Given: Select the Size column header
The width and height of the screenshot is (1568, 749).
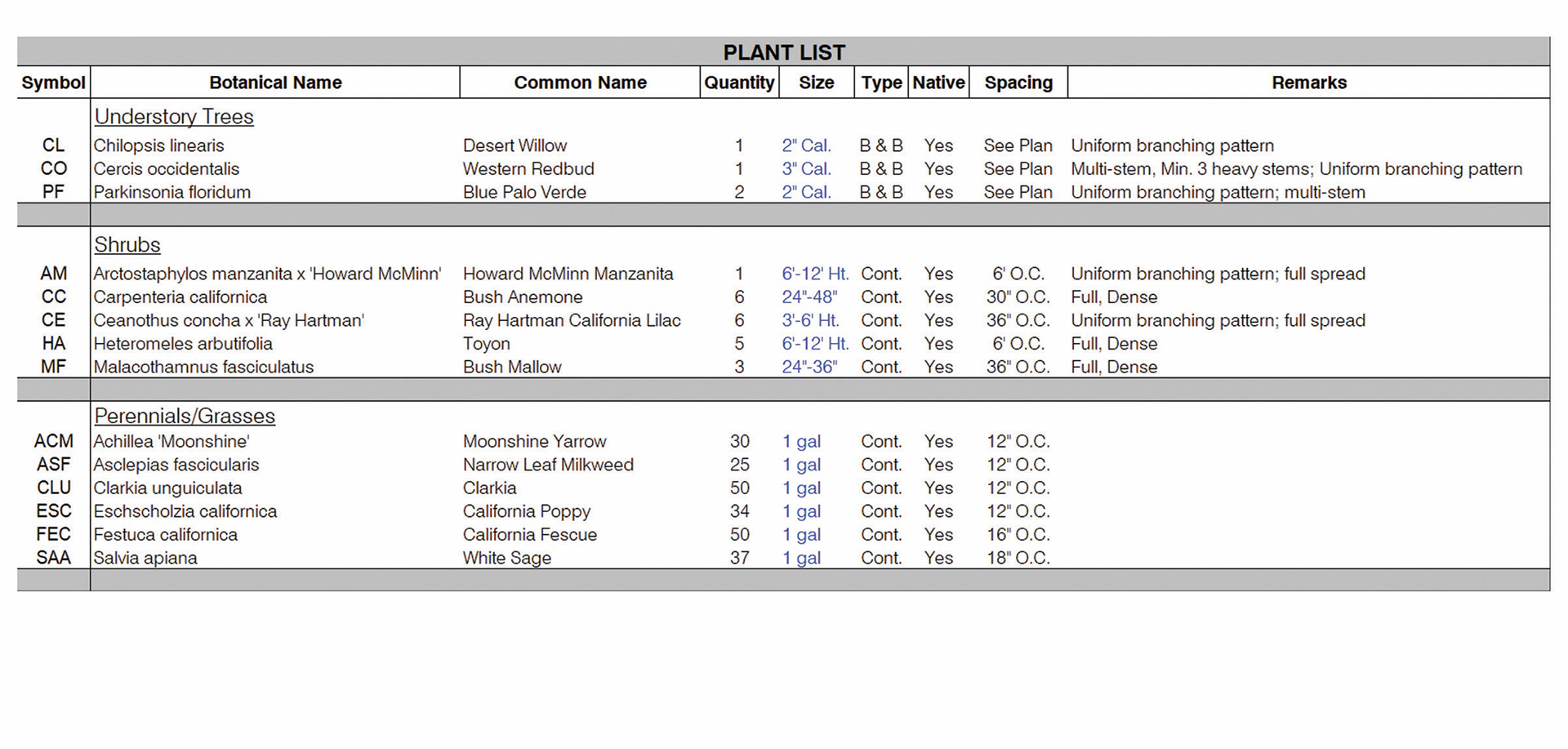Looking at the screenshot, I should point(817,82).
